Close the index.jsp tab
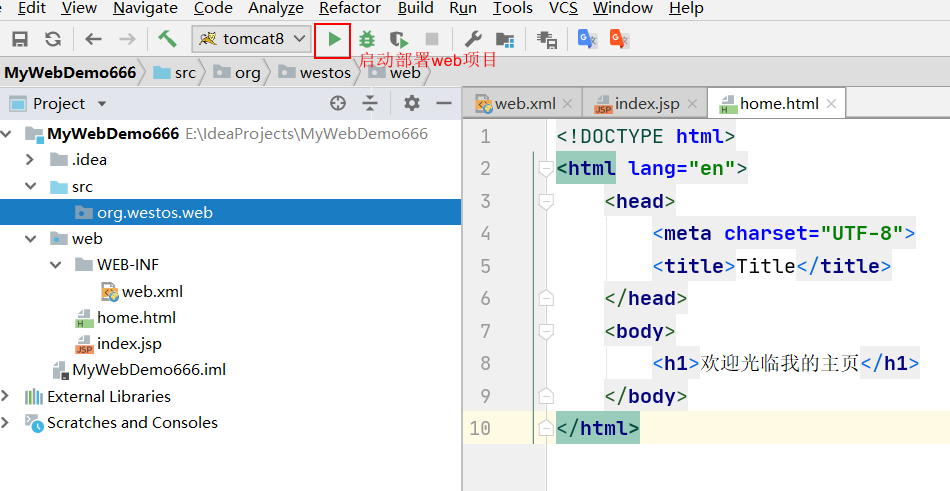 (x=693, y=104)
